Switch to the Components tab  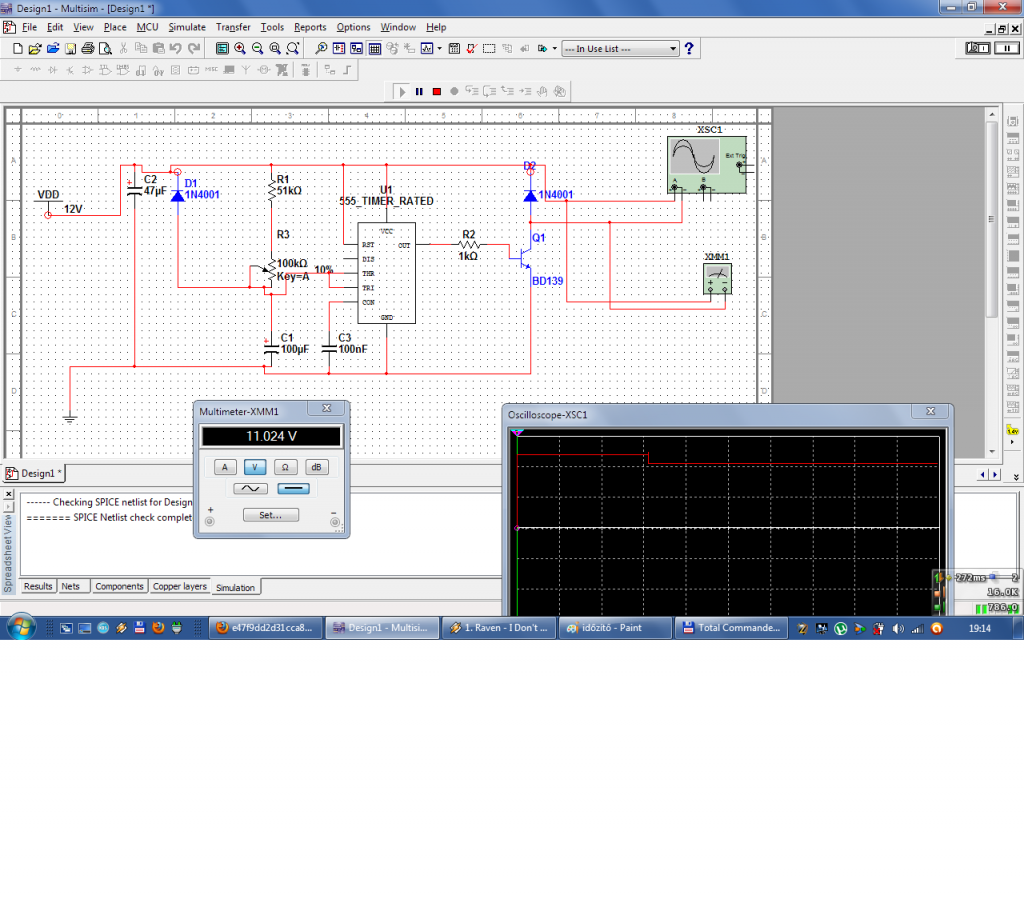click(x=119, y=586)
